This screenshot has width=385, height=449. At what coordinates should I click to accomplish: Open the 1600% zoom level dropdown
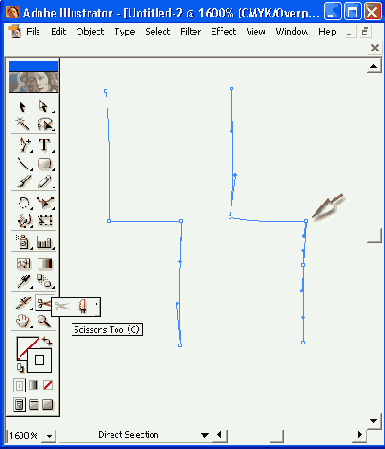click(x=50, y=436)
